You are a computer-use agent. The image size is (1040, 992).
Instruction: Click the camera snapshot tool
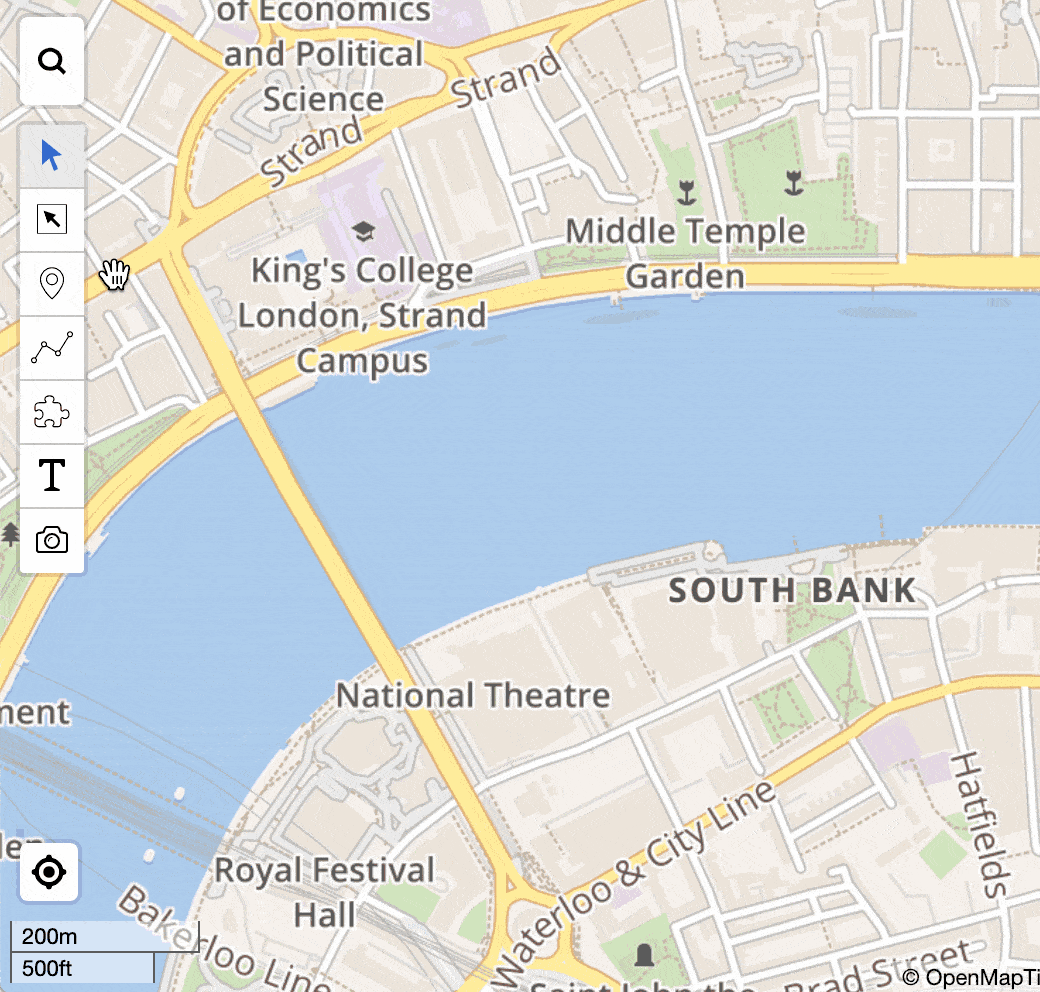point(52,540)
